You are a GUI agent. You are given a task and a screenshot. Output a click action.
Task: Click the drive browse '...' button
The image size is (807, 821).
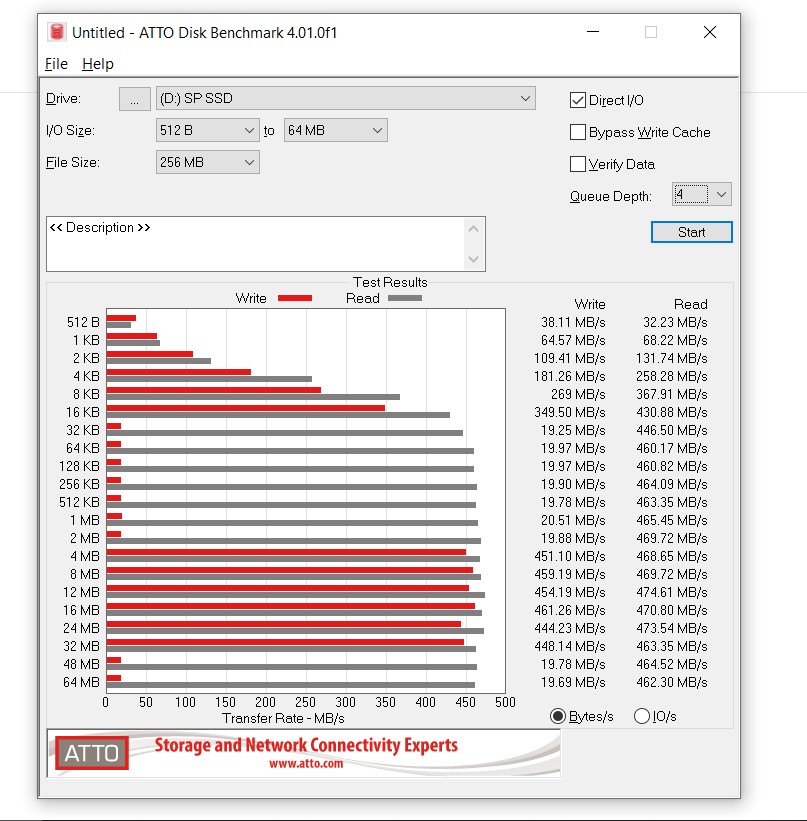point(135,98)
